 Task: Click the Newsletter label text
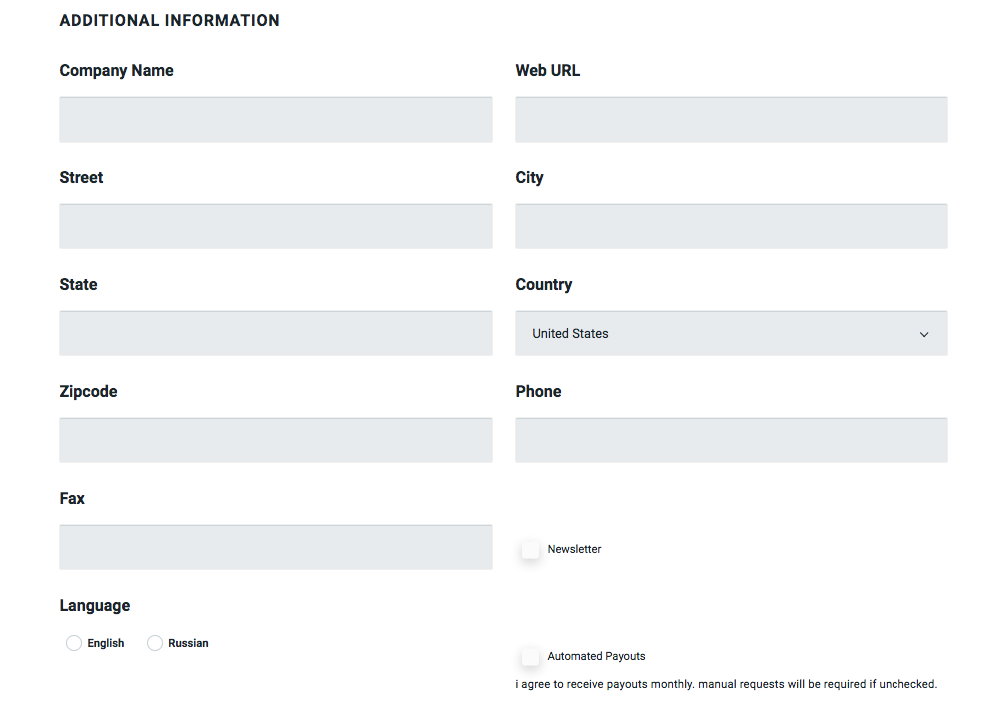pos(574,549)
